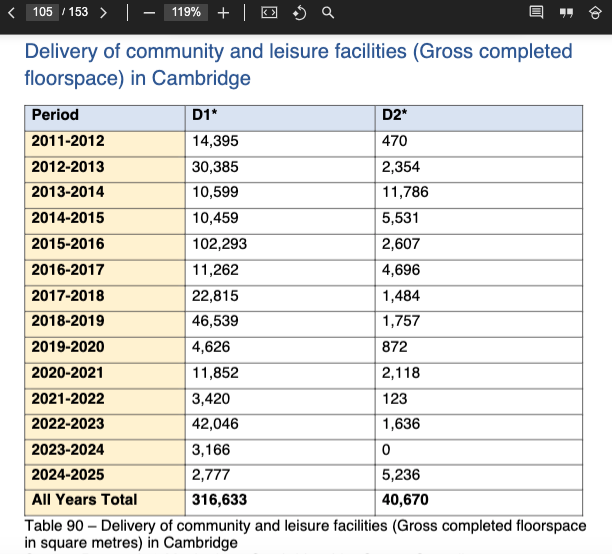612x554 pixels.
Task: Open the search magnifier tool
Action: coord(328,13)
